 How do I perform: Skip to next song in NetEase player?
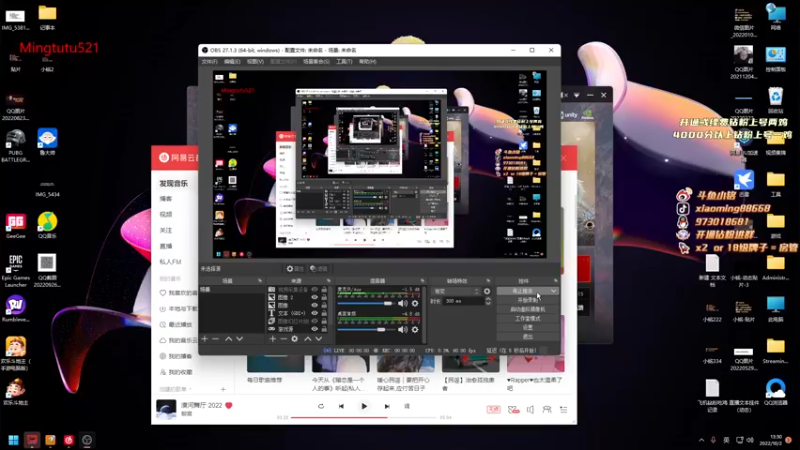(387, 407)
